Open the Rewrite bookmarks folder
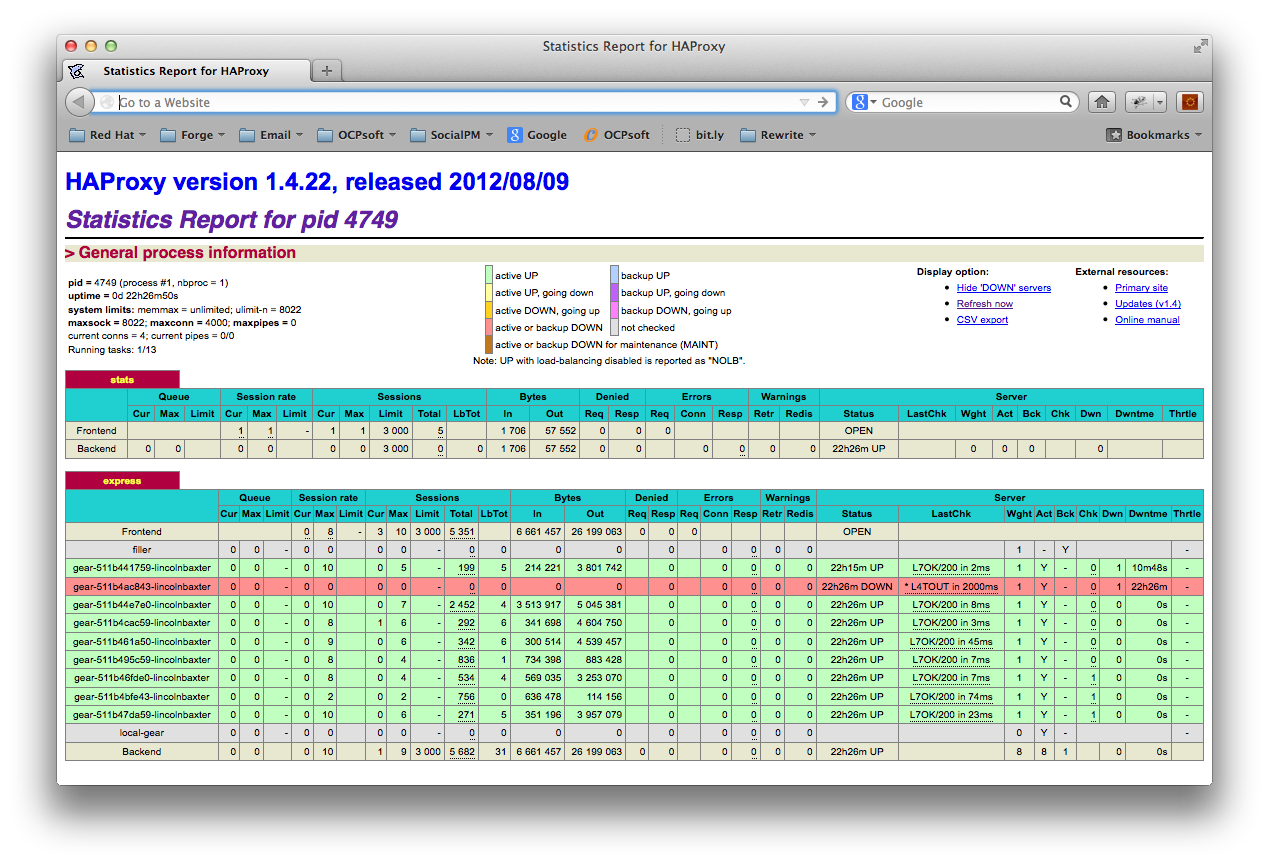1269x864 pixels. 778,135
